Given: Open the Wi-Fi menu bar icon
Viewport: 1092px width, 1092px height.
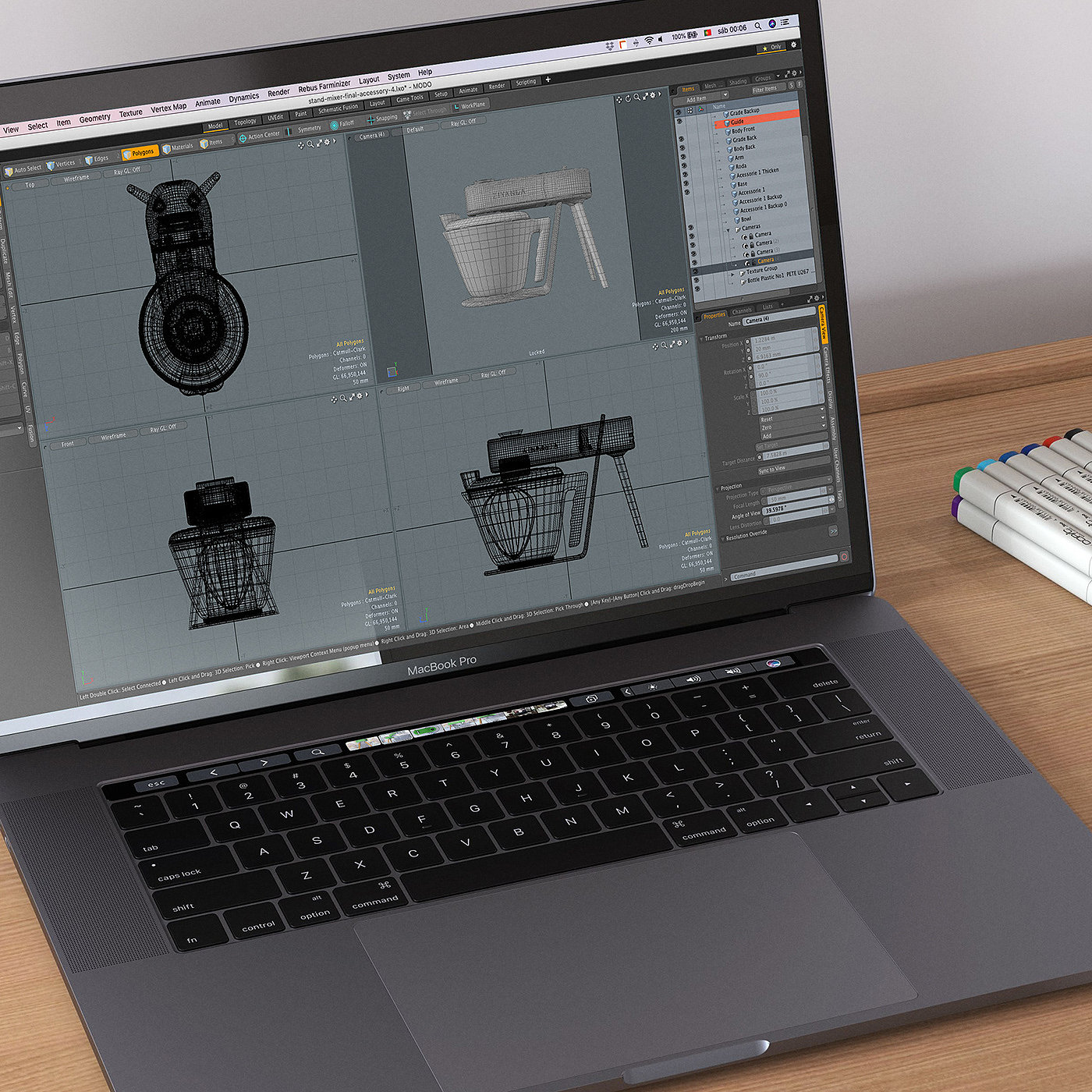Looking at the screenshot, I should (648, 40).
